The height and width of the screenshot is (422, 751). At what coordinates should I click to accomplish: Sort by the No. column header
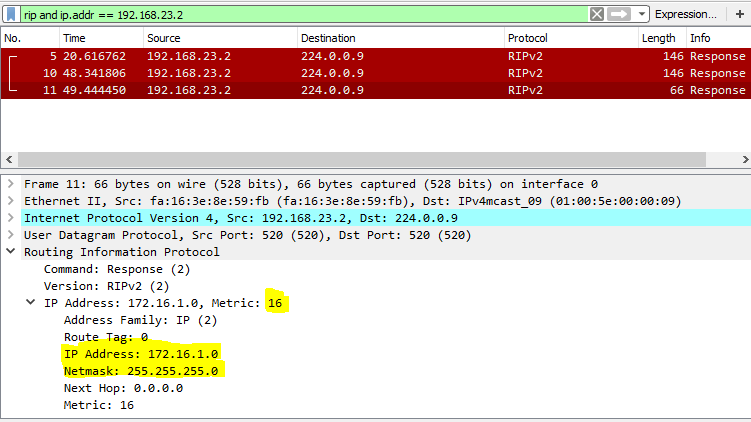pos(30,38)
